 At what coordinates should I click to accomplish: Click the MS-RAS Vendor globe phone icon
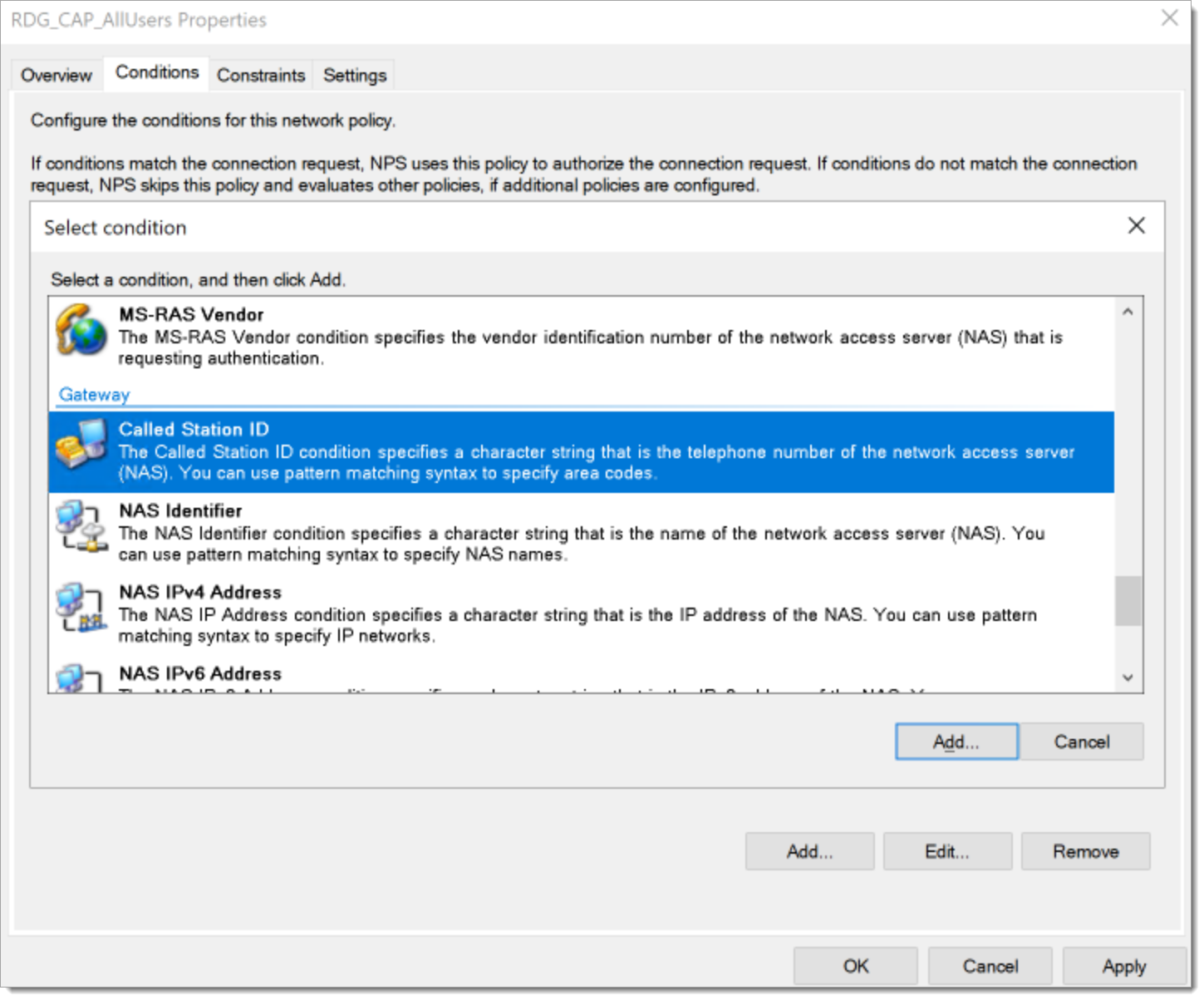81,330
